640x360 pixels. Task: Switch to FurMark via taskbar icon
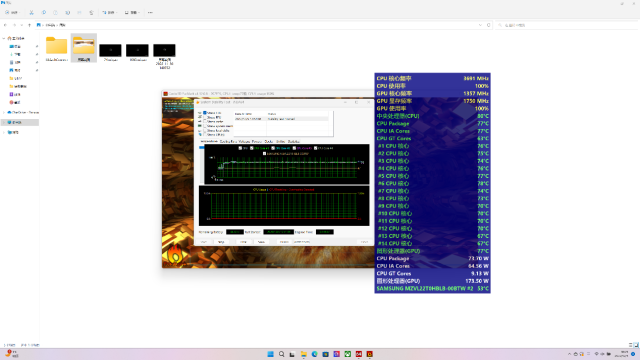click(x=369, y=354)
